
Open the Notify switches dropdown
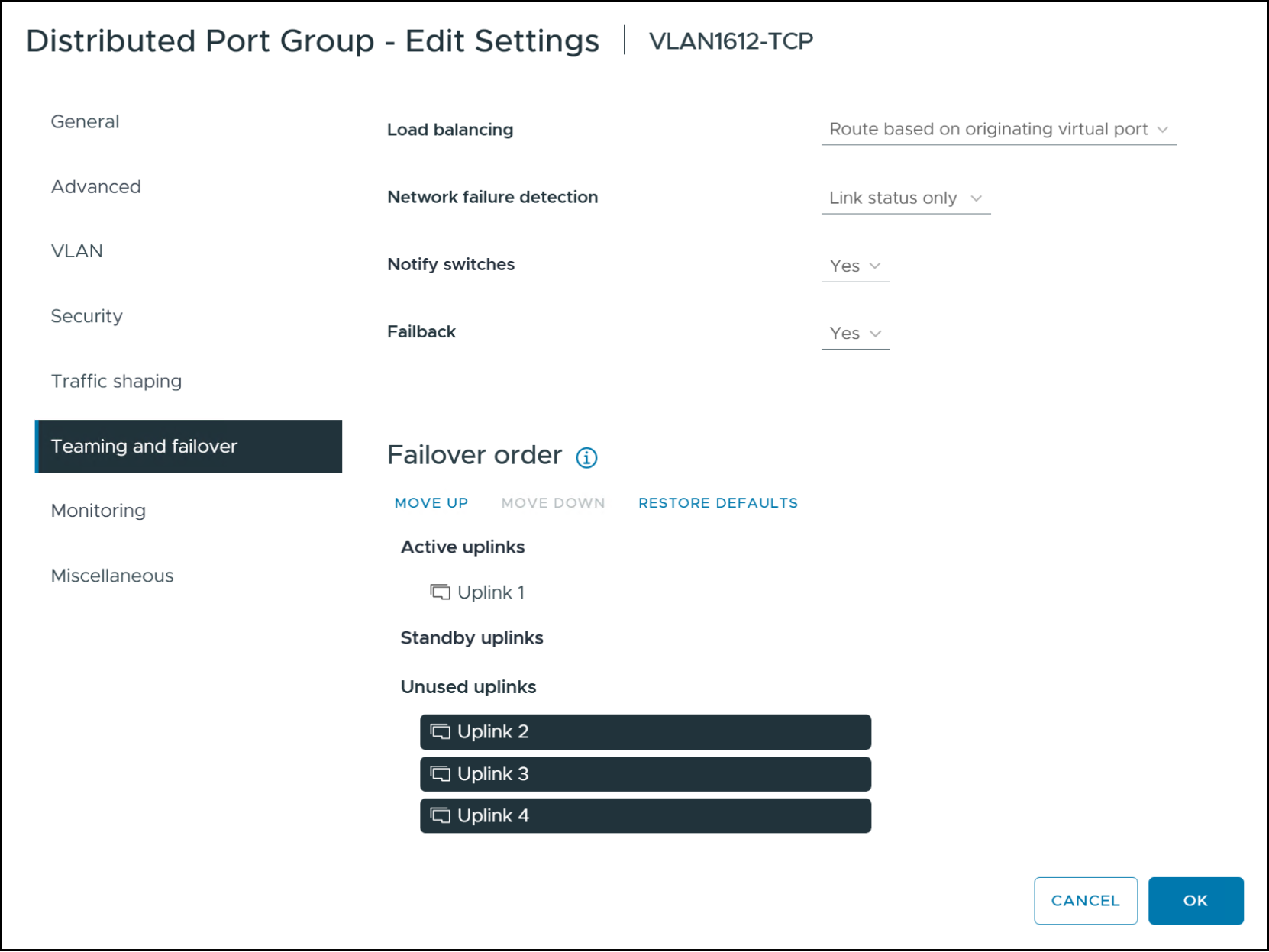855,266
